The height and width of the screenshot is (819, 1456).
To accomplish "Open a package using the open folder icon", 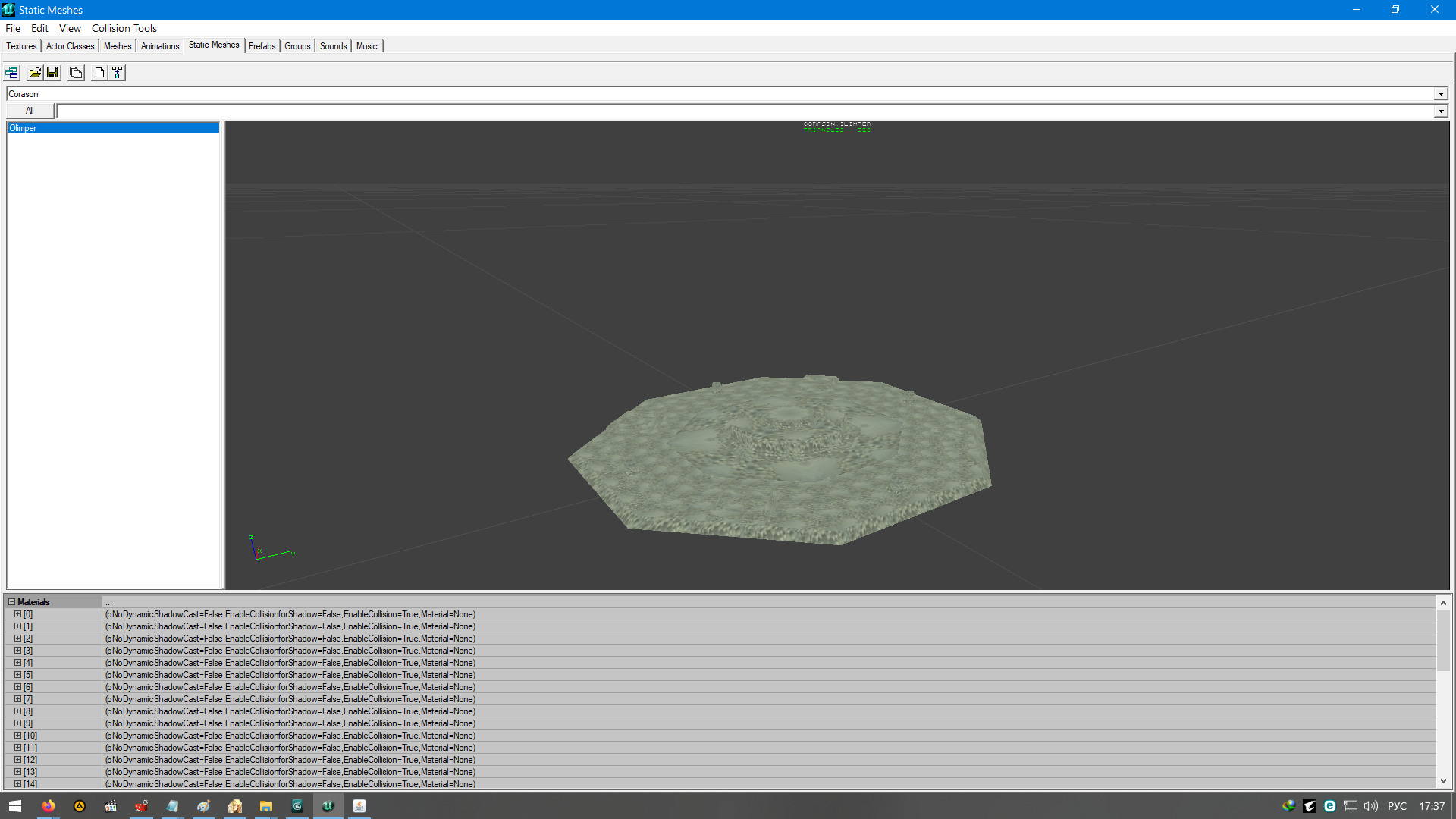I will [35, 72].
